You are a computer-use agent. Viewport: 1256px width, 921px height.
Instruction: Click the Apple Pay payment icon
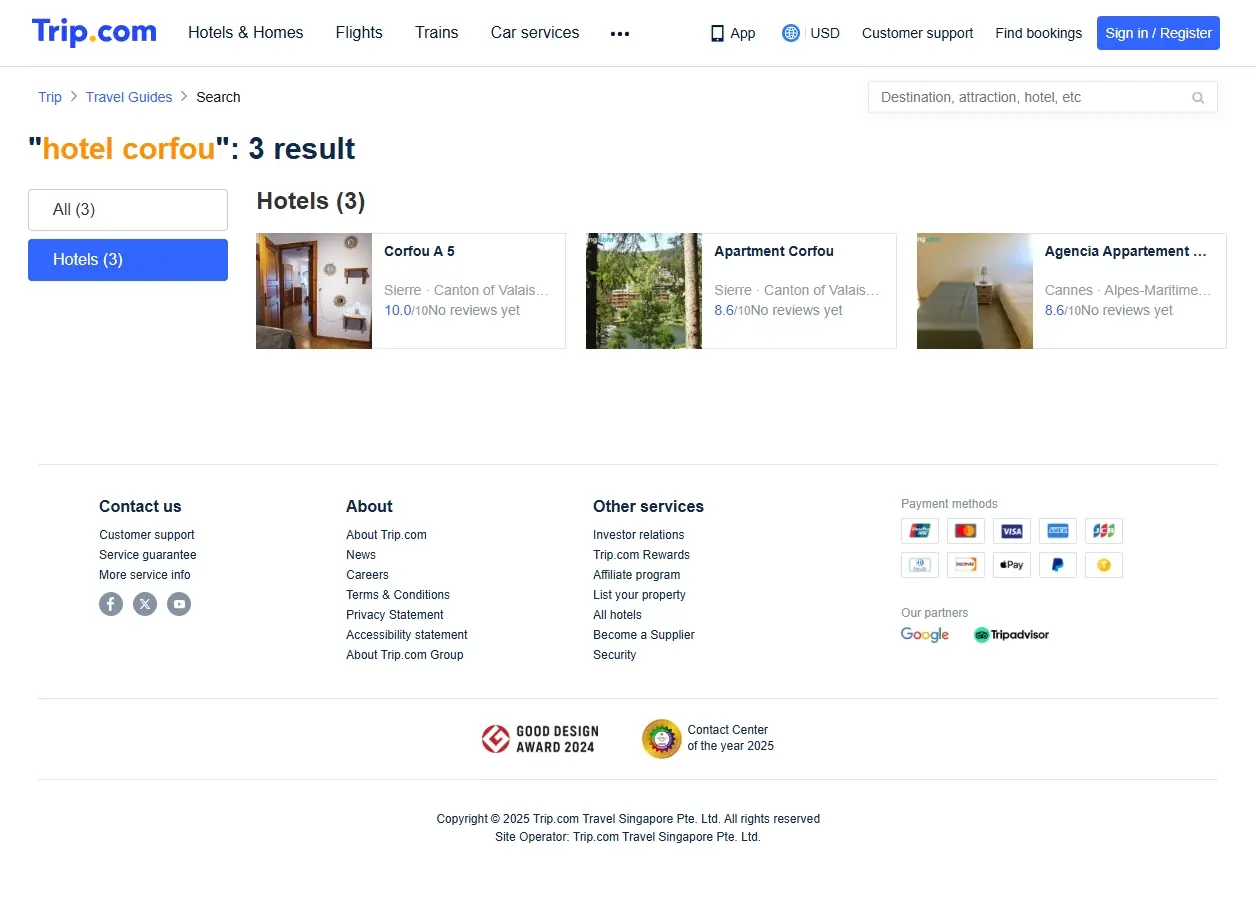(1012, 565)
